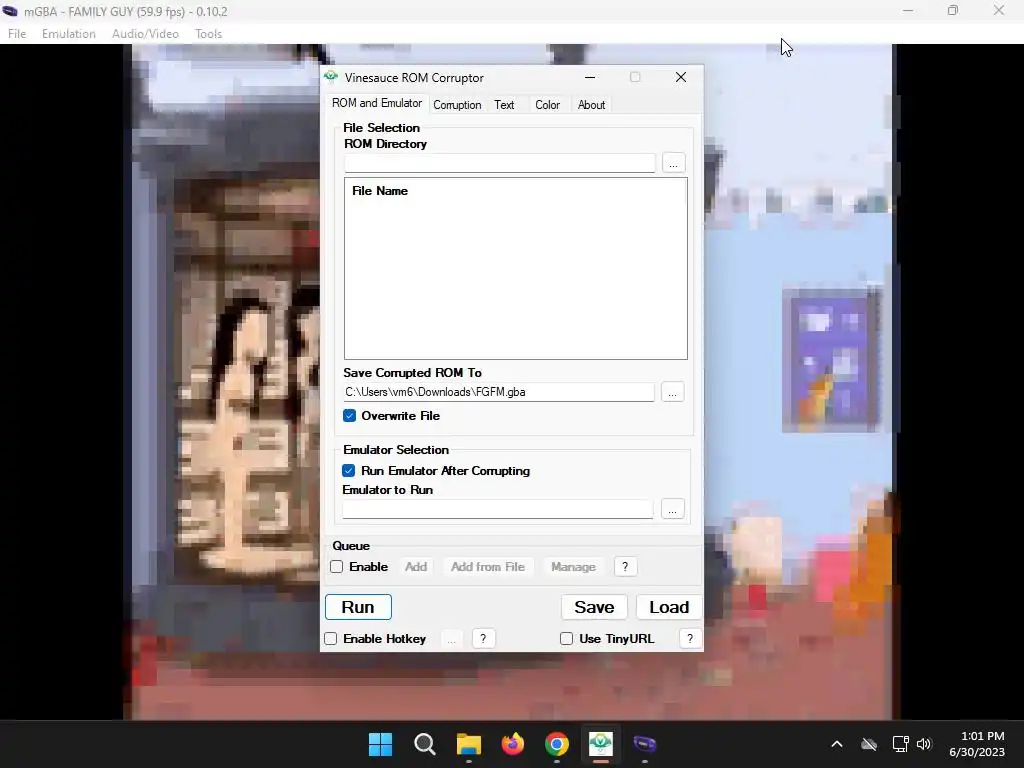The height and width of the screenshot is (768, 1024).
Task: Browse for emulator executable
Action: click(x=673, y=509)
